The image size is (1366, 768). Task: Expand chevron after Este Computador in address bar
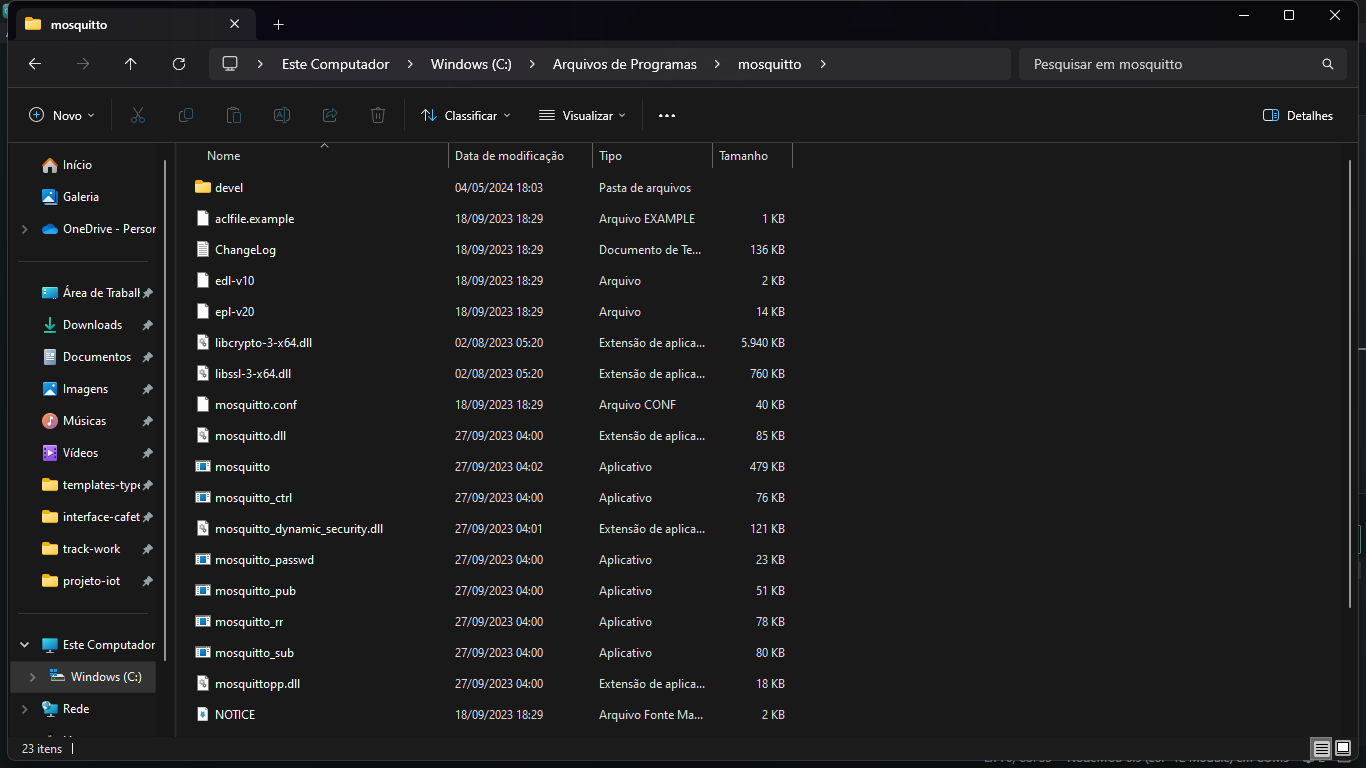click(410, 64)
